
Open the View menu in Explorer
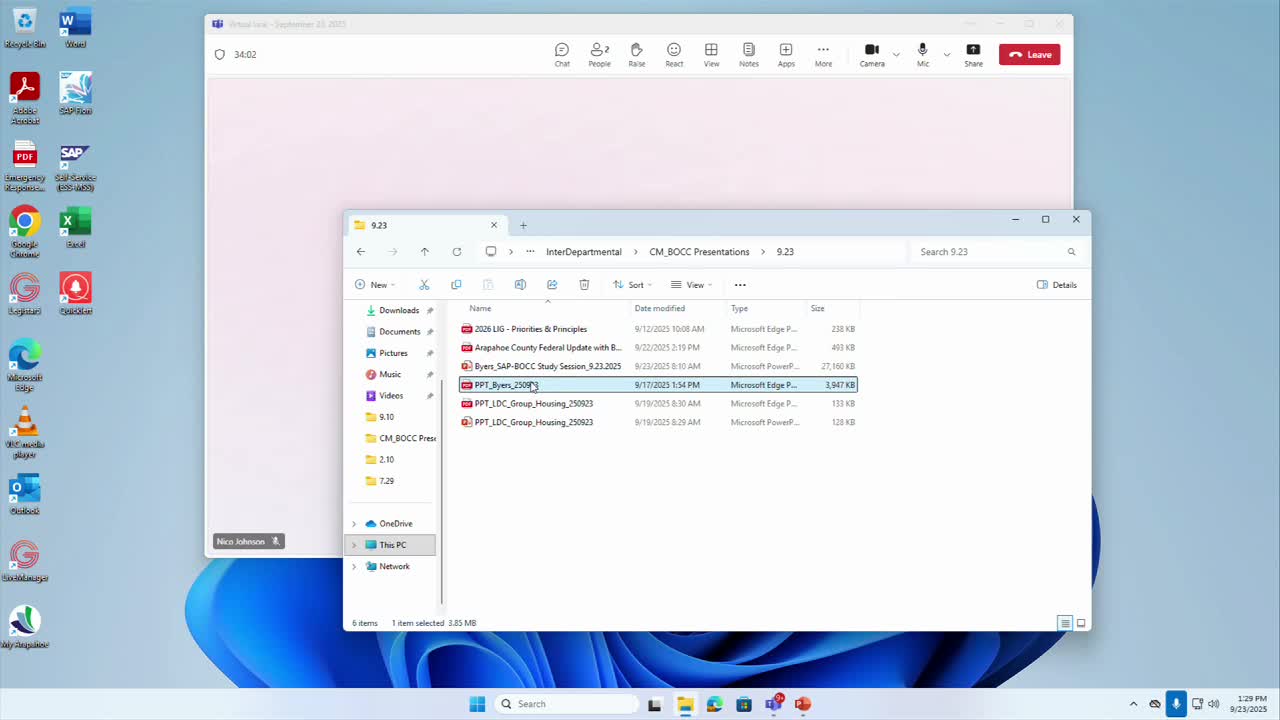pos(690,285)
